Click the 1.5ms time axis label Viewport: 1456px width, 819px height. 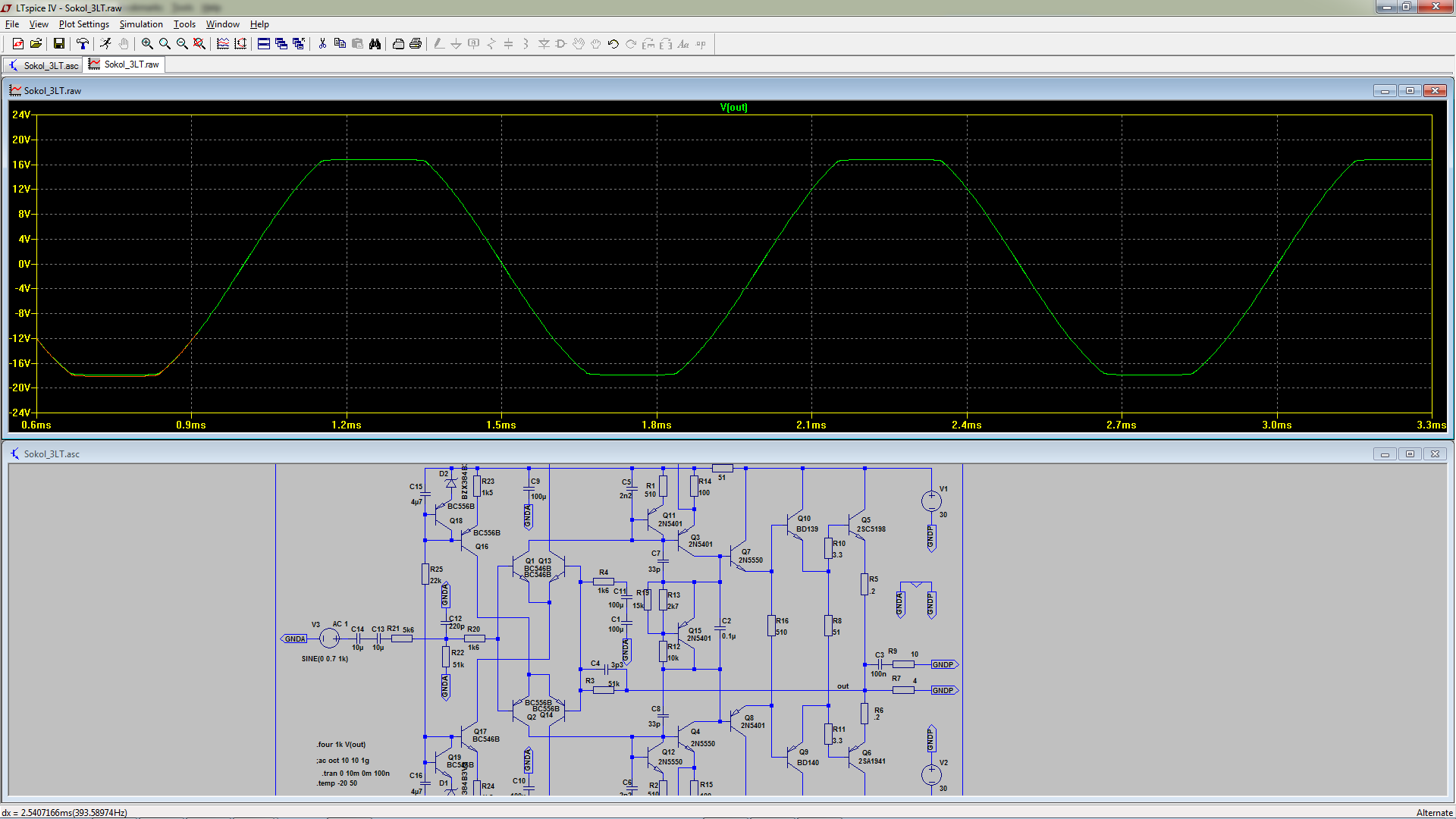501,425
